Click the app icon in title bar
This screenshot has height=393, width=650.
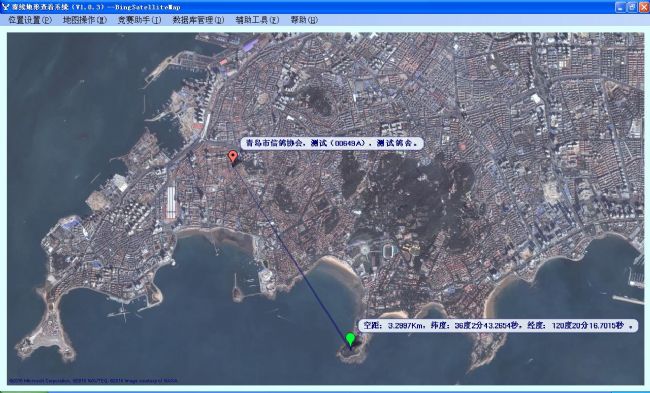(5, 7)
